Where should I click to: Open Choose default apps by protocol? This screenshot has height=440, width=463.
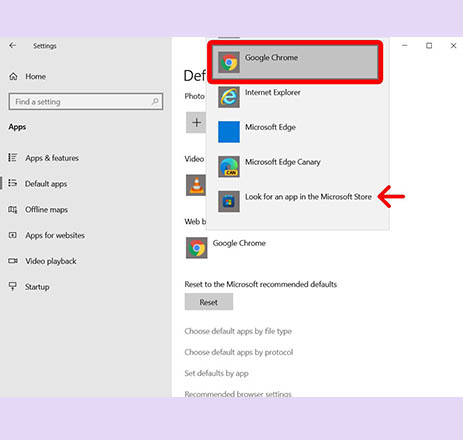239,352
